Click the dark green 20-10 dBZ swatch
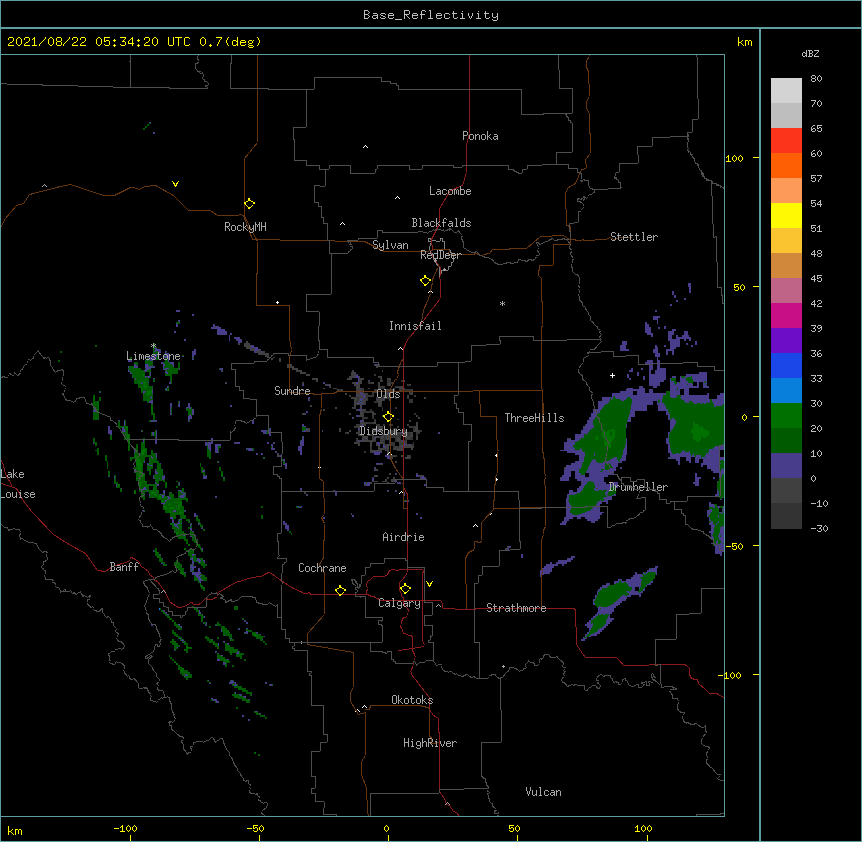The width and height of the screenshot is (862, 842). tap(786, 440)
